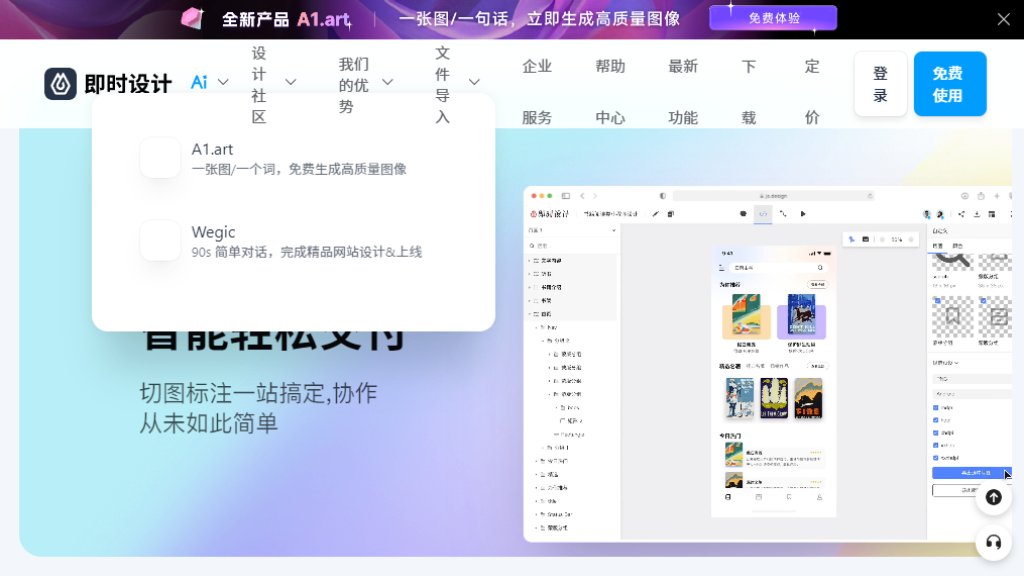Expand the 我们的优势 chevron arrow
The image size is (1024, 576).
[387, 82]
